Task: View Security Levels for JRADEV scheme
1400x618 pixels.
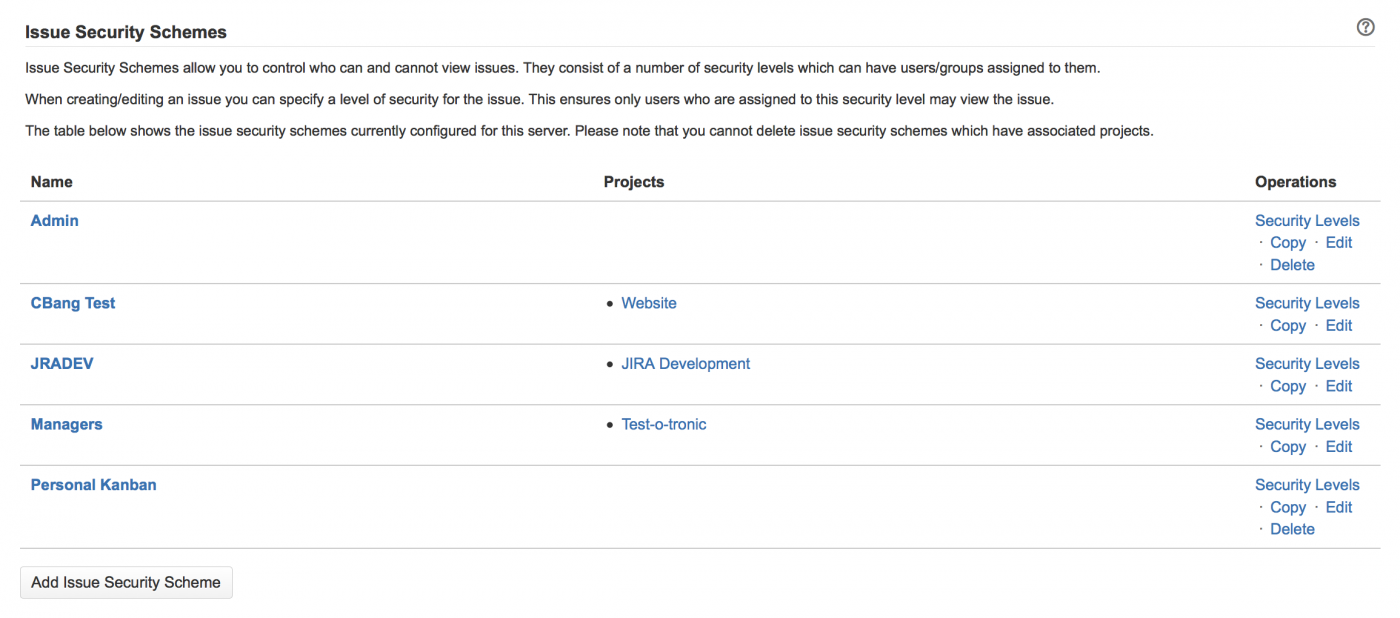Action: coord(1307,364)
